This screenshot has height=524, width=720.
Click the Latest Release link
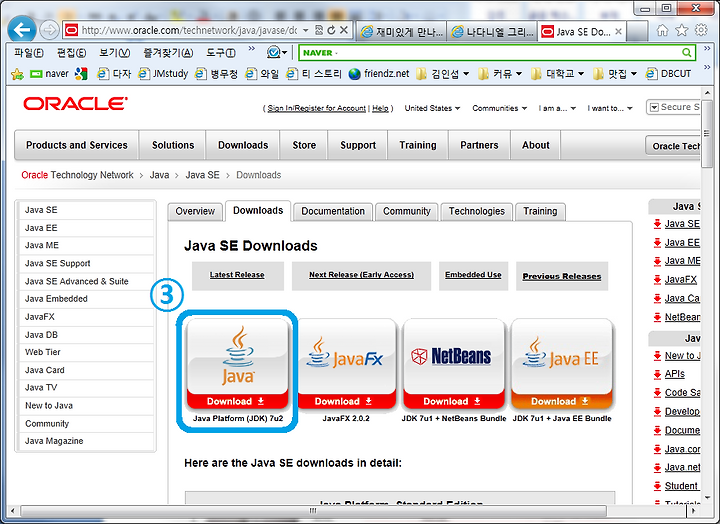click(x=237, y=275)
